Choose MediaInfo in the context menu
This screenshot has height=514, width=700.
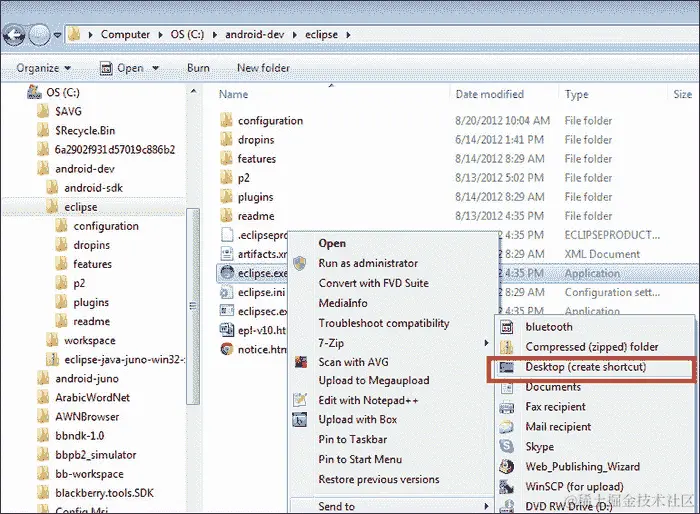coord(343,303)
